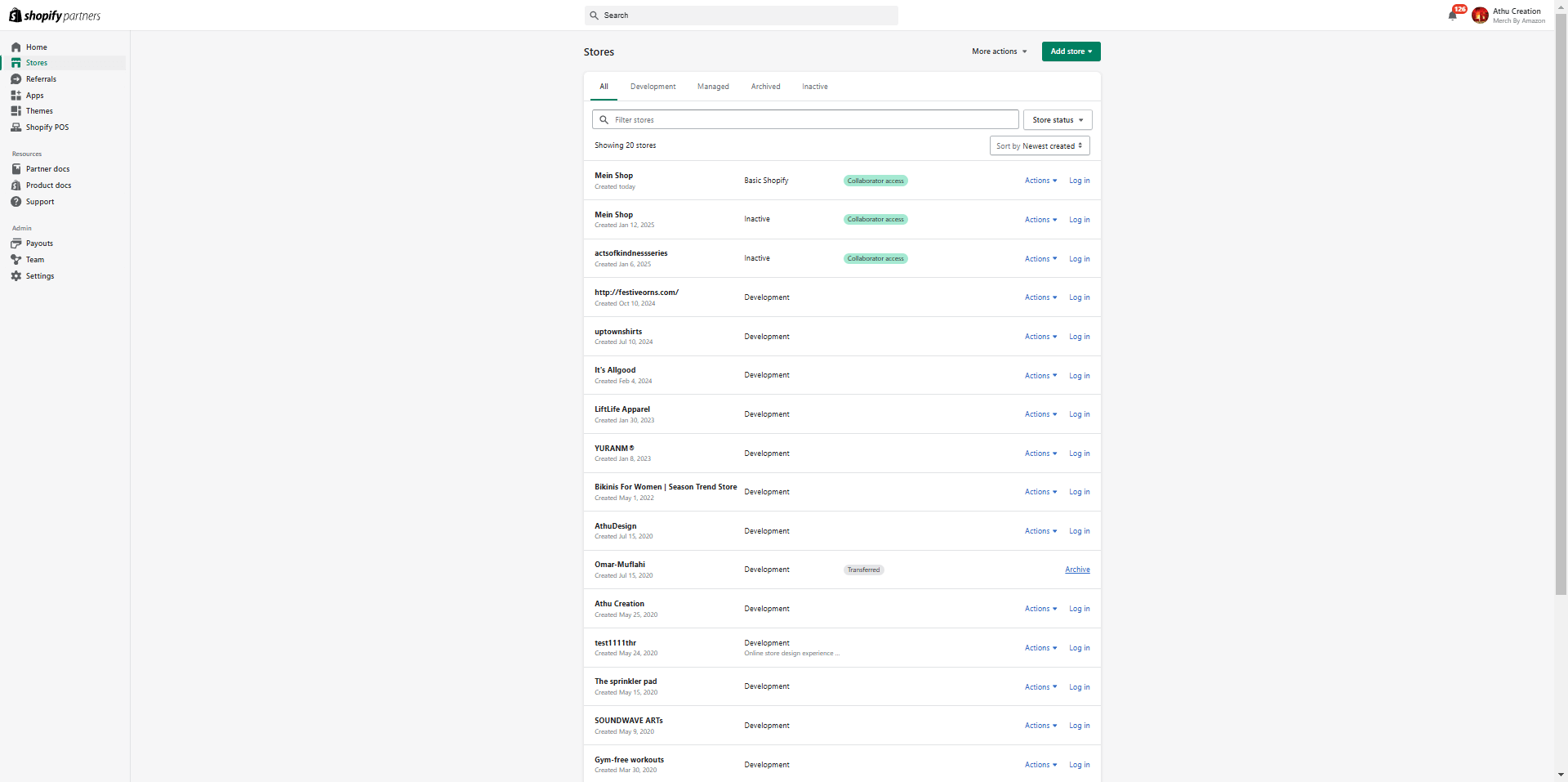The height and width of the screenshot is (782, 1568).
Task: Open the Archived stores tab
Action: (x=764, y=87)
